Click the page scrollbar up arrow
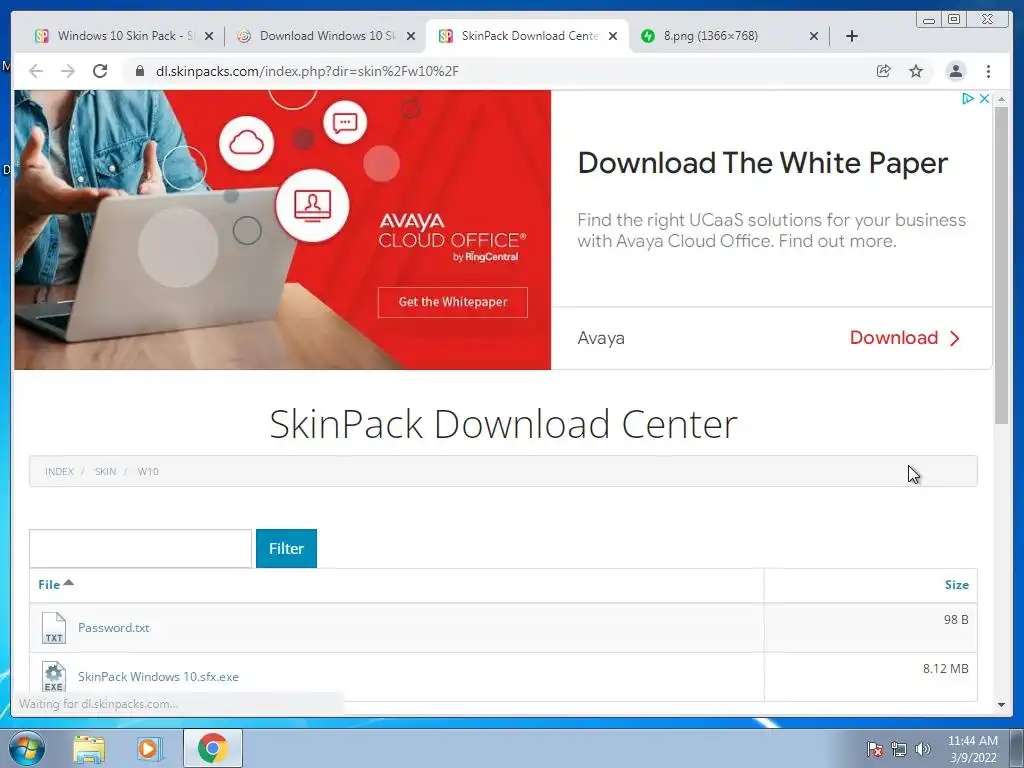This screenshot has height=768, width=1024. tap(1001, 99)
